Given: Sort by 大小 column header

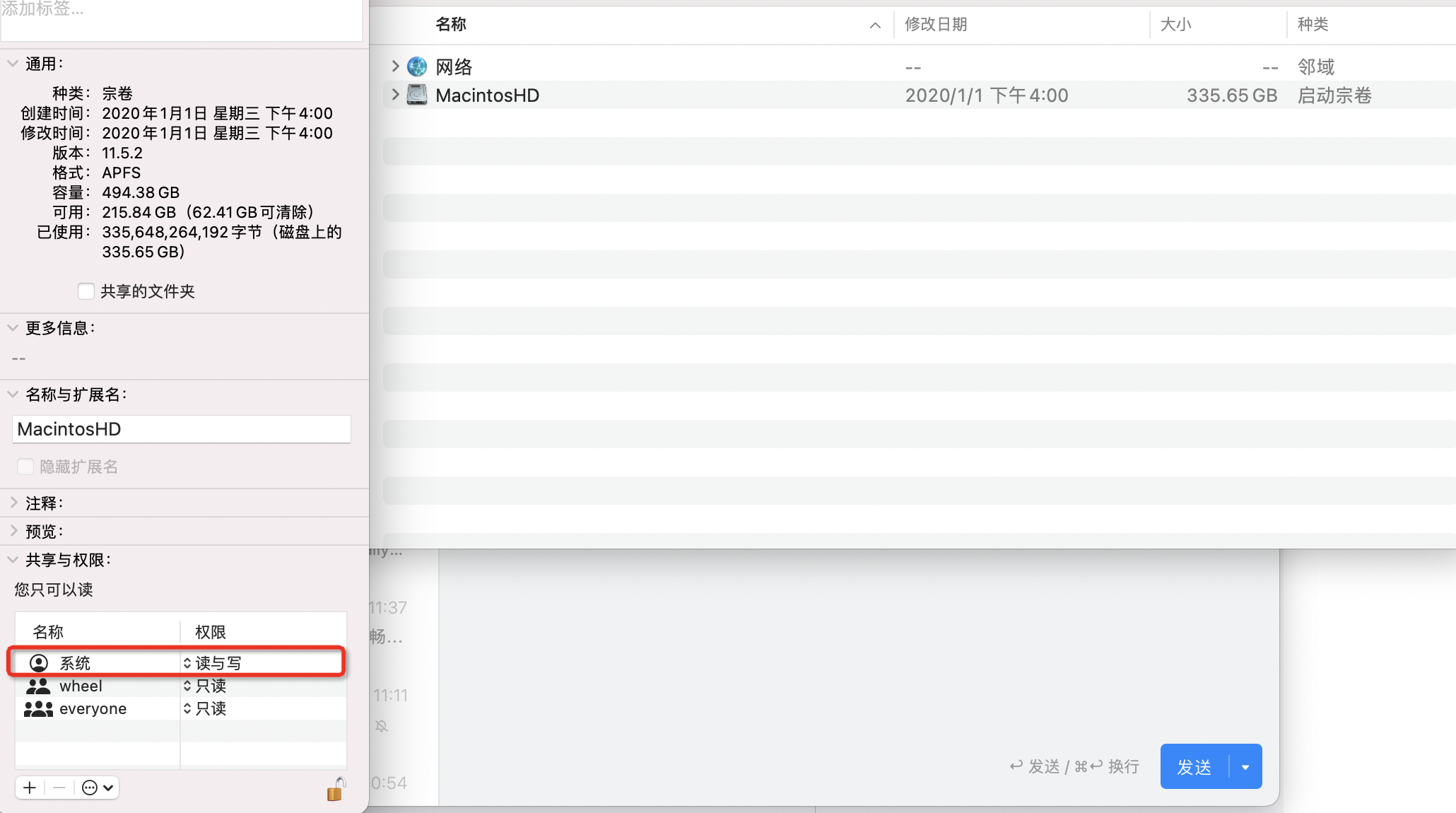Looking at the screenshot, I should coord(1175,24).
